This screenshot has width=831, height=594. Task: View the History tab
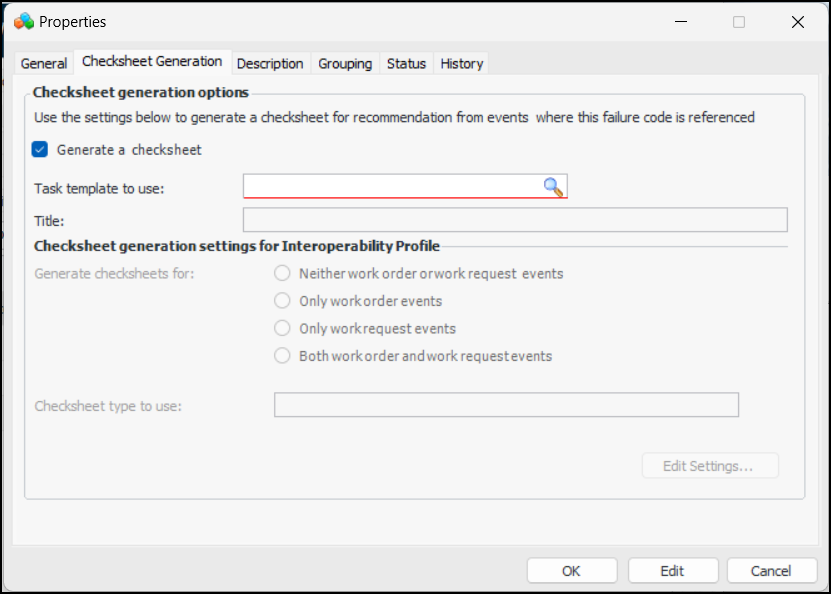coord(462,63)
